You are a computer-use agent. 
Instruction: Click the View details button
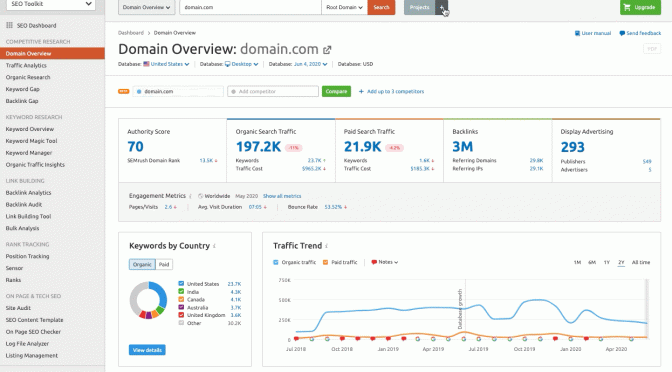(147, 350)
